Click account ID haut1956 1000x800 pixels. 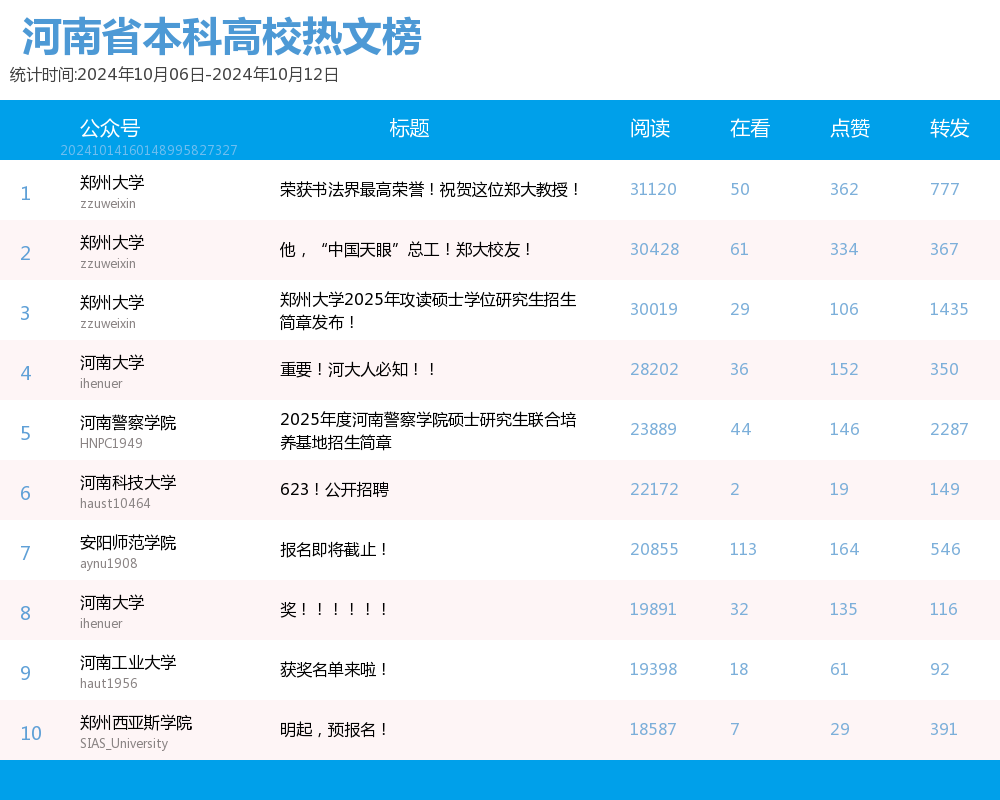point(108,683)
